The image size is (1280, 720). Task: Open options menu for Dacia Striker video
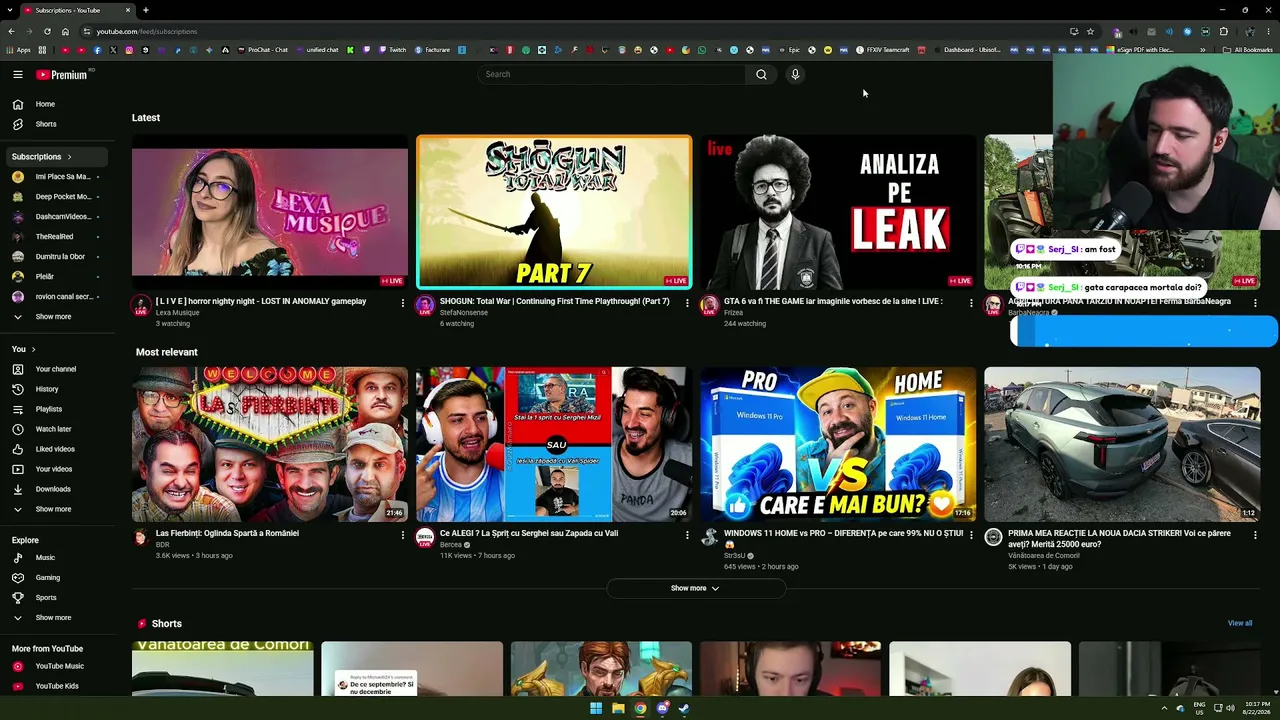(x=1255, y=535)
